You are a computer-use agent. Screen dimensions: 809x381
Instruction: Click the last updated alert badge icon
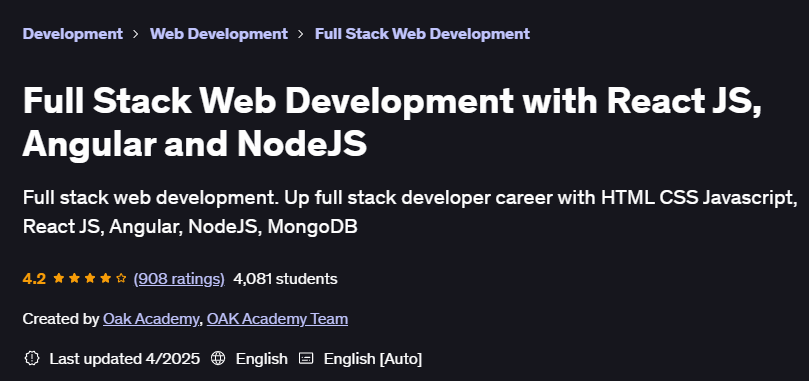(x=32, y=358)
